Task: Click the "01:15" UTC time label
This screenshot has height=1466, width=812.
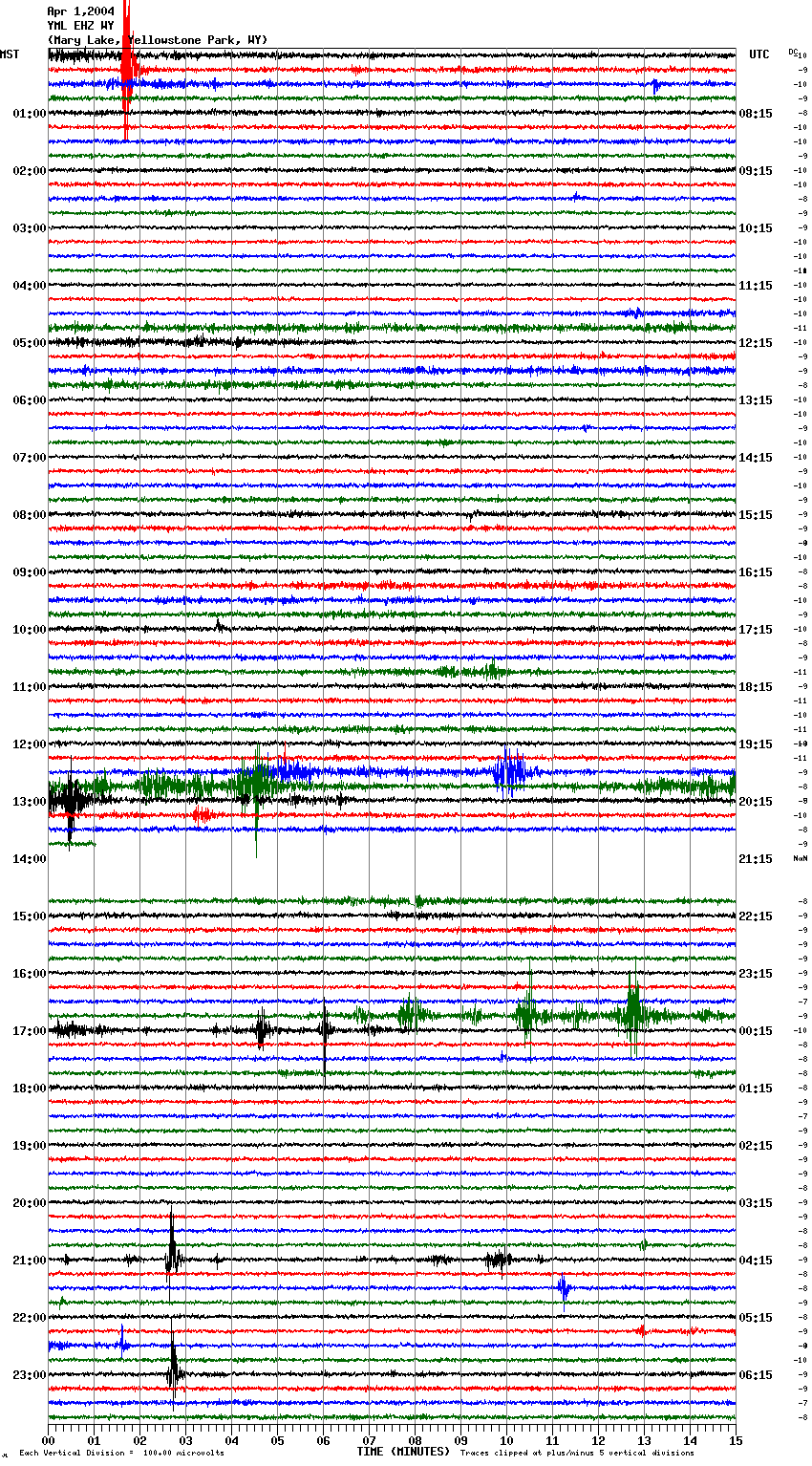Action: coord(756,1089)
